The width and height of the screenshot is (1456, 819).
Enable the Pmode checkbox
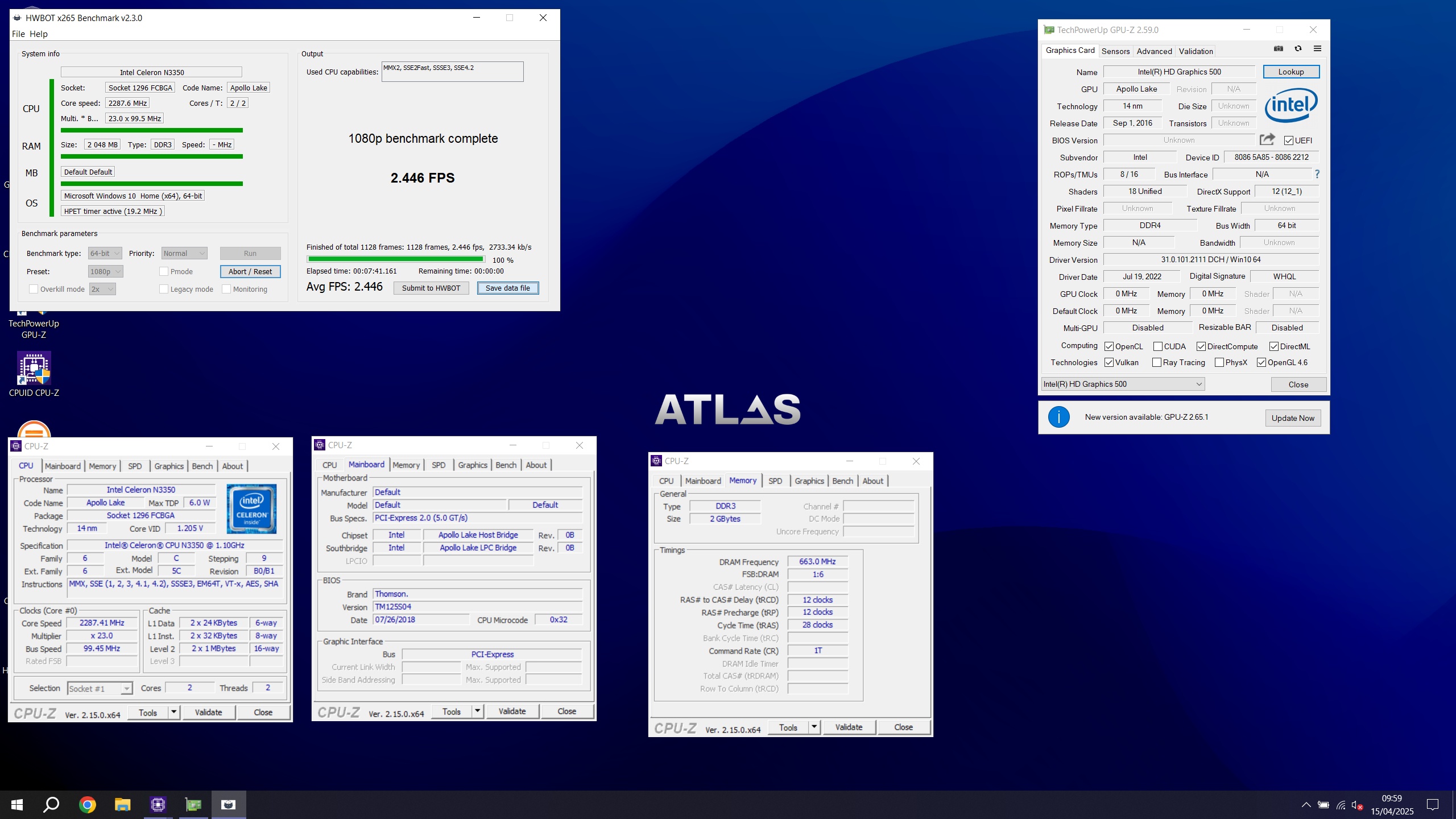(164, 271)
